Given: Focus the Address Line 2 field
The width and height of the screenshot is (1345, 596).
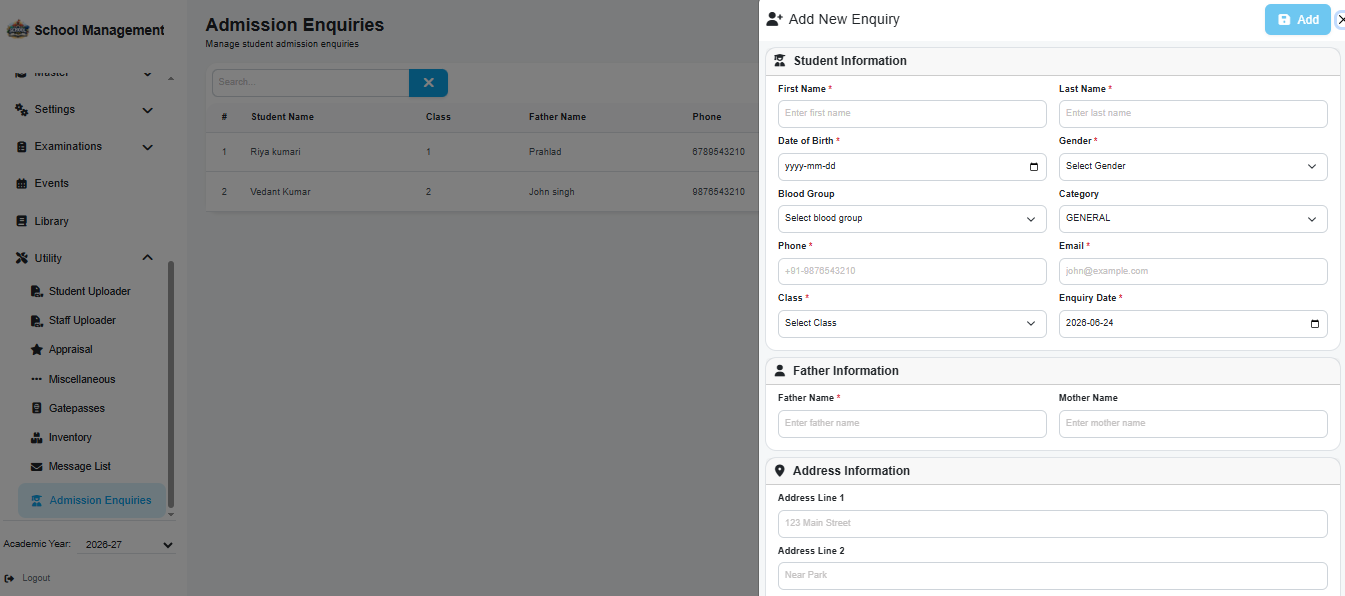Looking at the screenshot, I should (1053, 576).
